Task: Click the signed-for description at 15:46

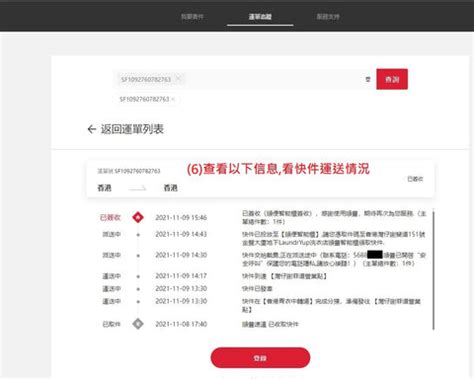Action: pos(334,217)
